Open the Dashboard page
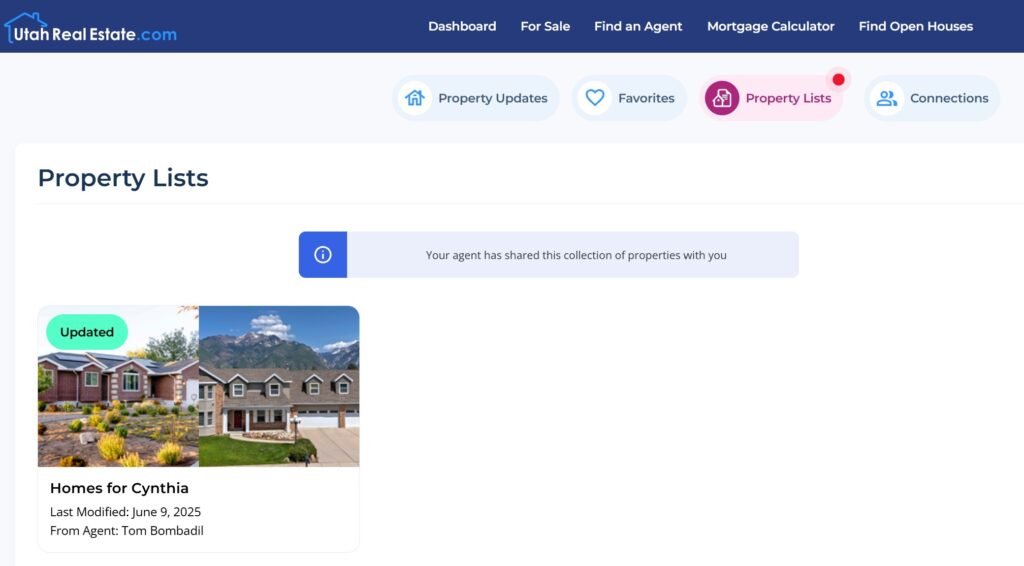The height and width of the screenshot is (566, 1024). point(462,26)
